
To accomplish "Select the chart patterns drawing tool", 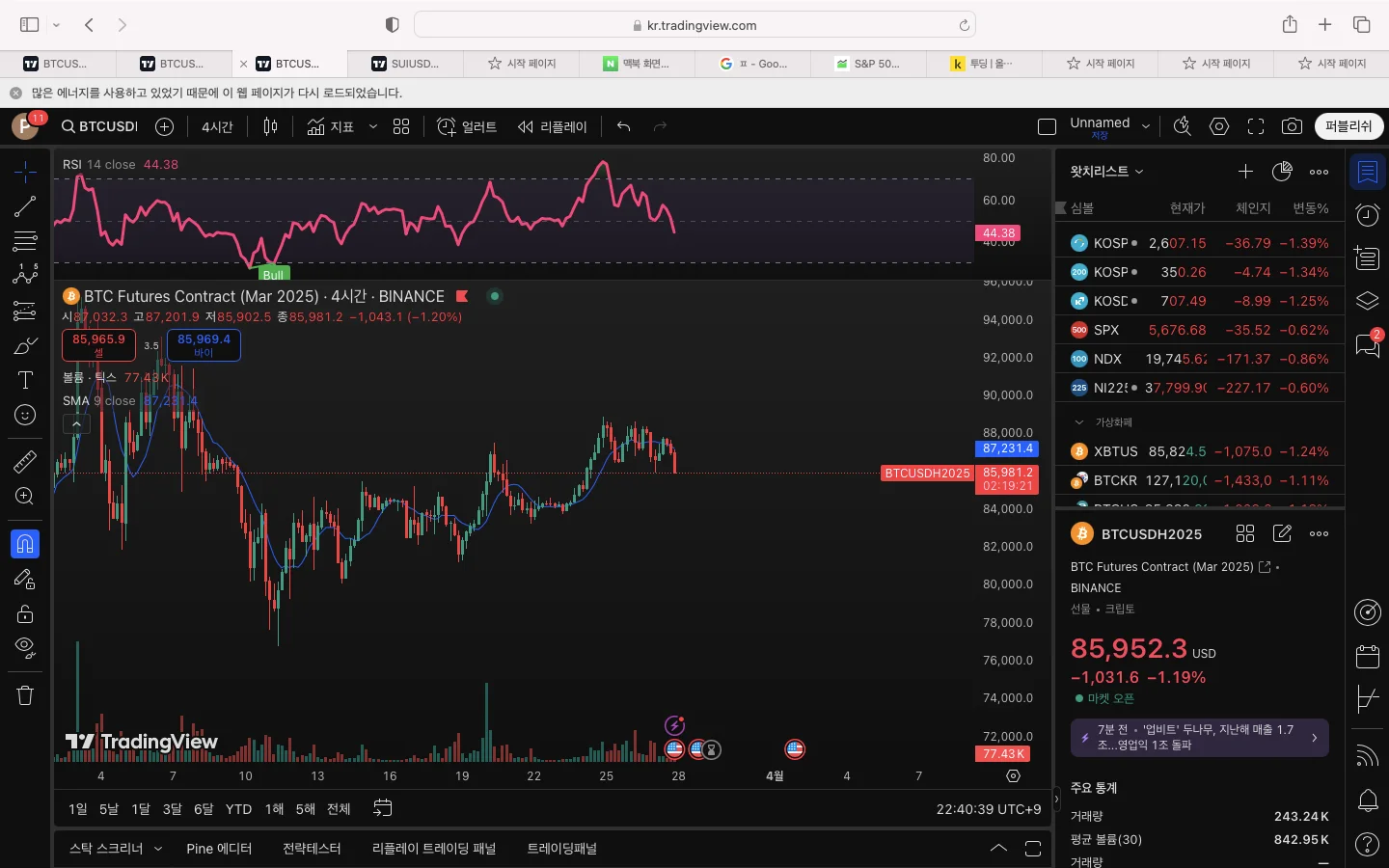I will click(25, 276).
